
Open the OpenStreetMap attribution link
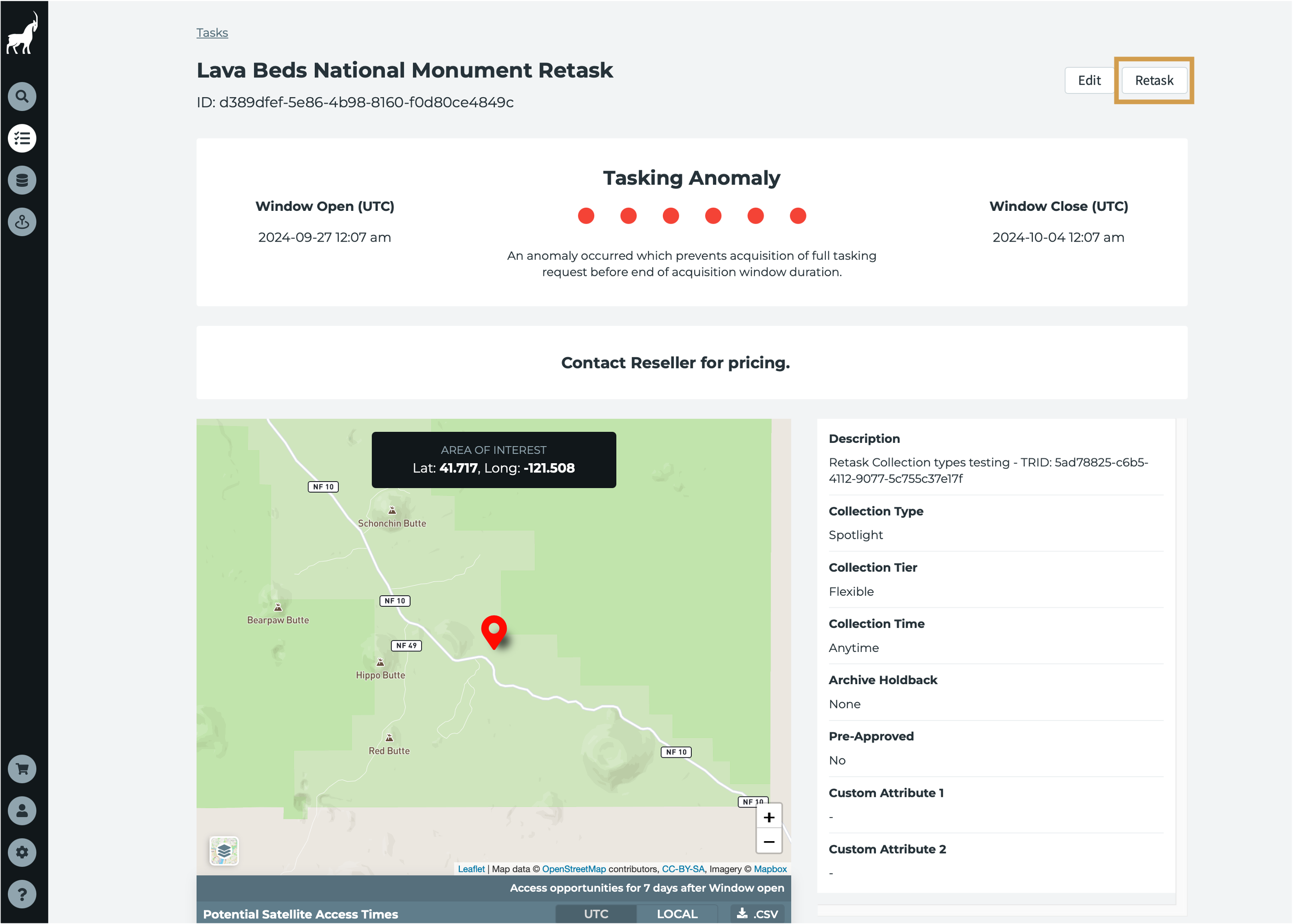(574, 869)
